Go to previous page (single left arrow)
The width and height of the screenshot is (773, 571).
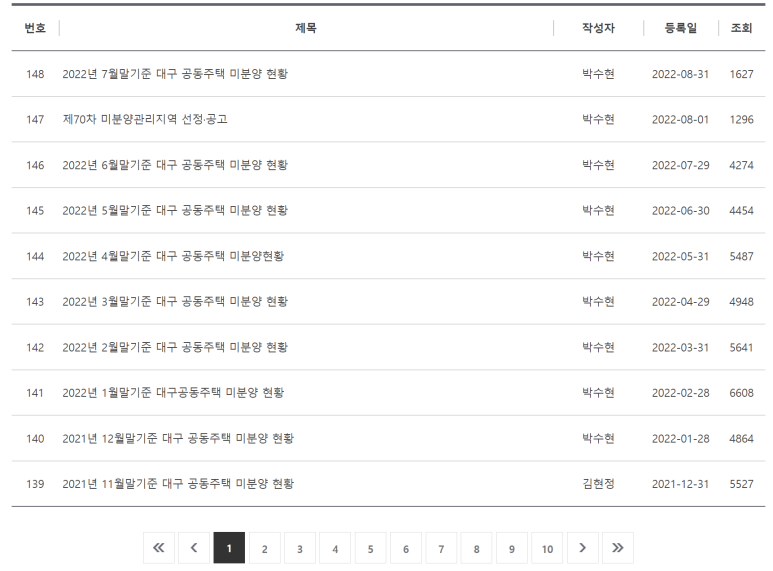[x=194, y=548]
